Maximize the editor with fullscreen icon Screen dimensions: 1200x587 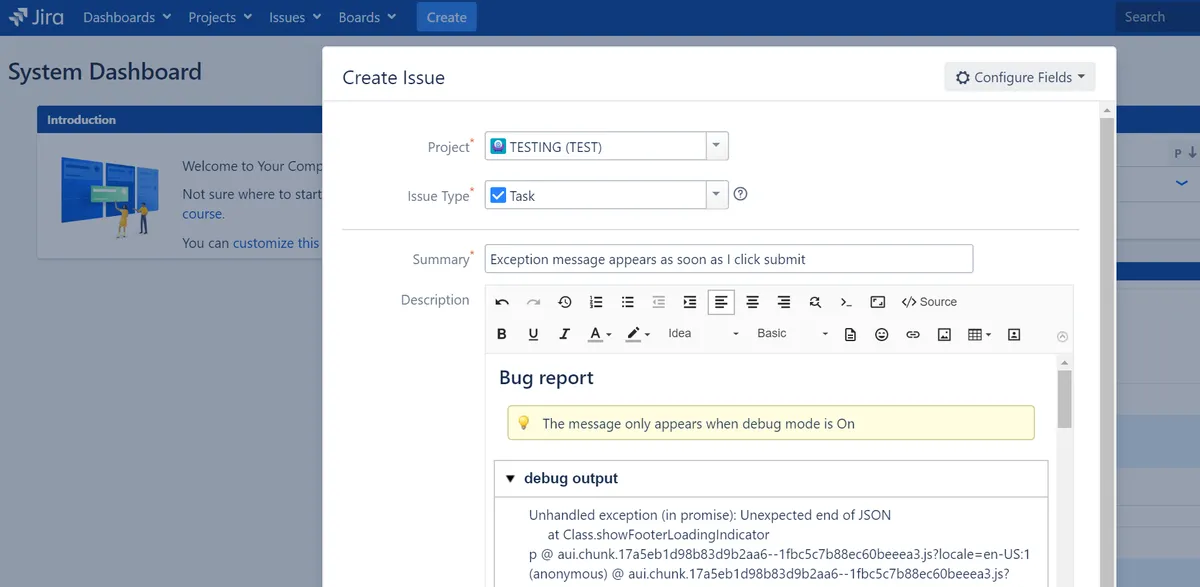(878, 302)
